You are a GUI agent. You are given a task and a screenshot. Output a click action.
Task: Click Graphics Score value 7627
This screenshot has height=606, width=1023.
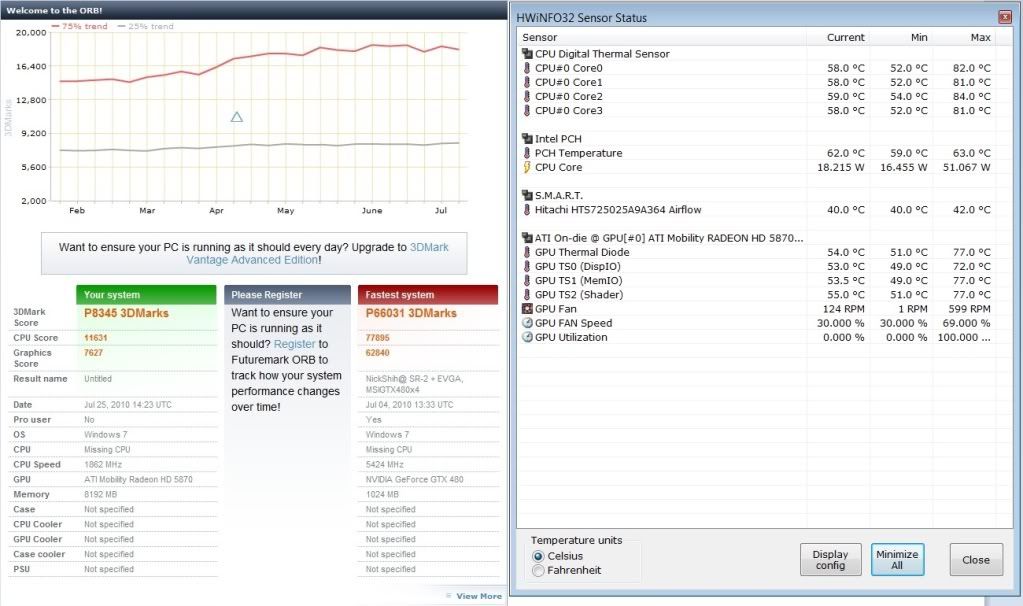93,353
